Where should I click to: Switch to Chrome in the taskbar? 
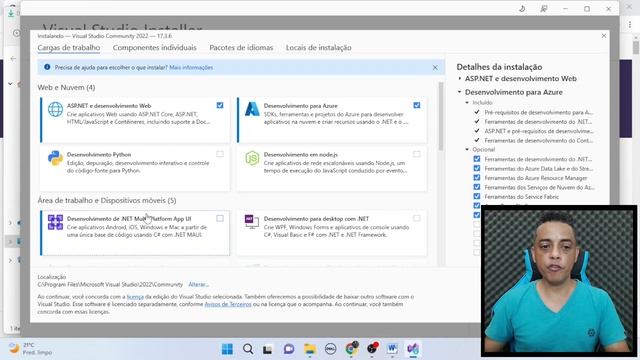(351, 348)
